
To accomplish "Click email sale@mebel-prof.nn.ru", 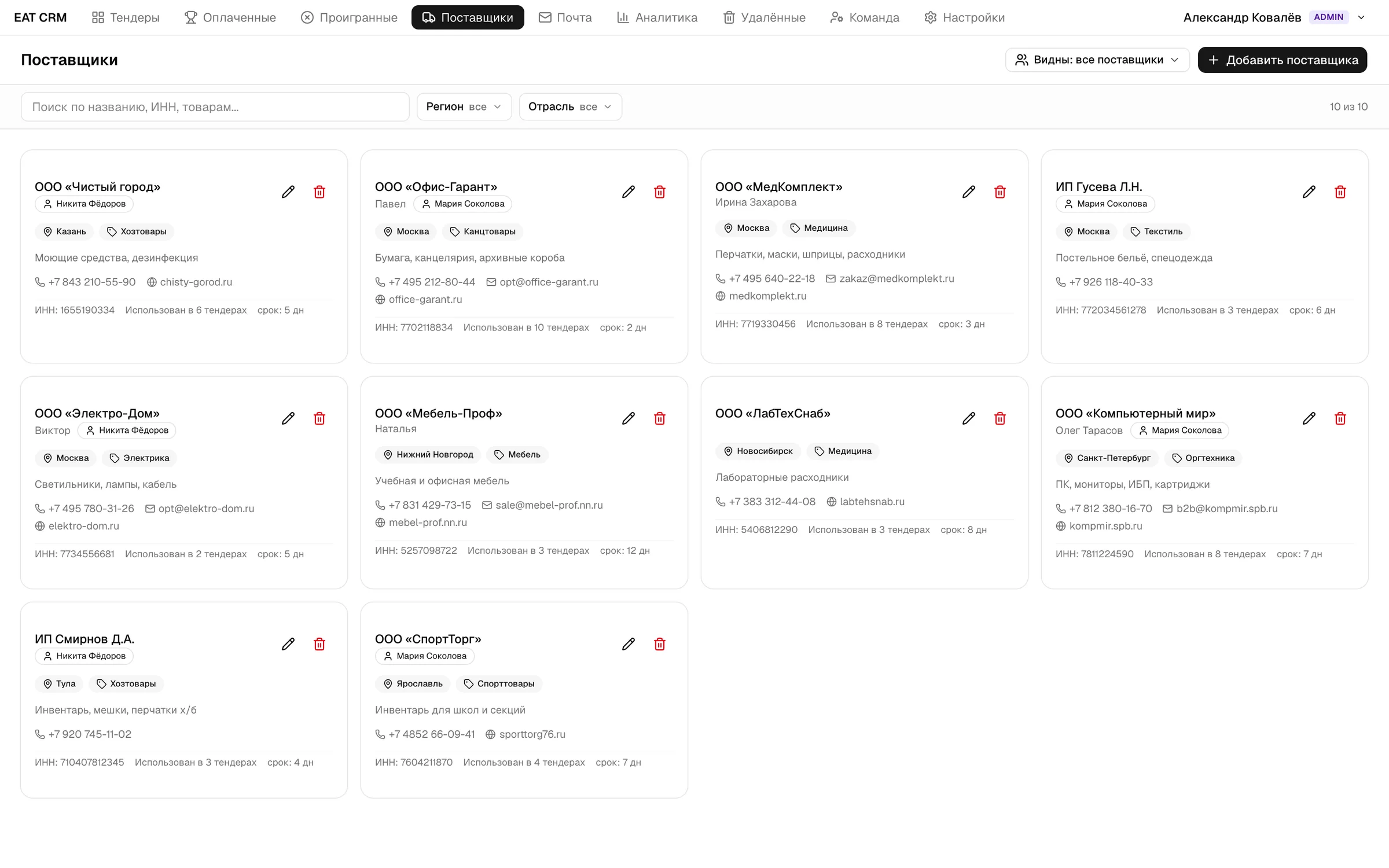I will click(x=543, y=505).
